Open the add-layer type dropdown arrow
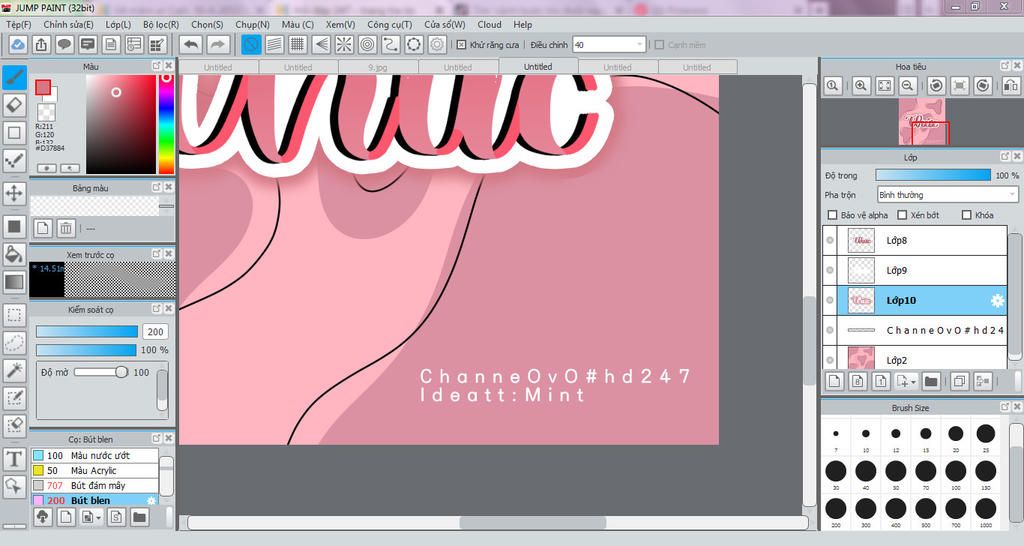1024x546 pixels. point(913,381)
